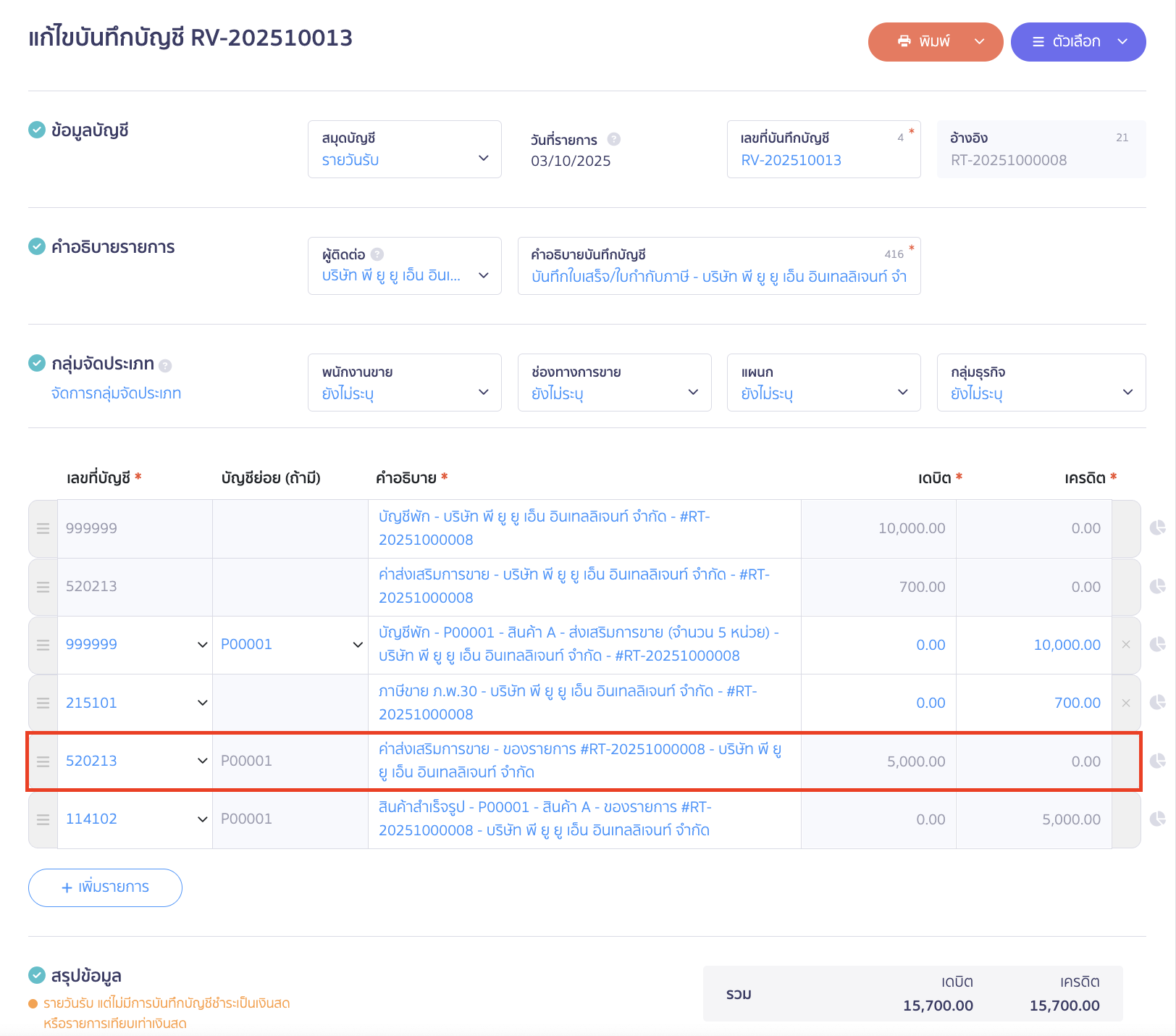Viewport: 1176px width, 1036px height.
Task: Click the help icon beside ผู้ติดต่อ label
Action: tap(377, 254)
